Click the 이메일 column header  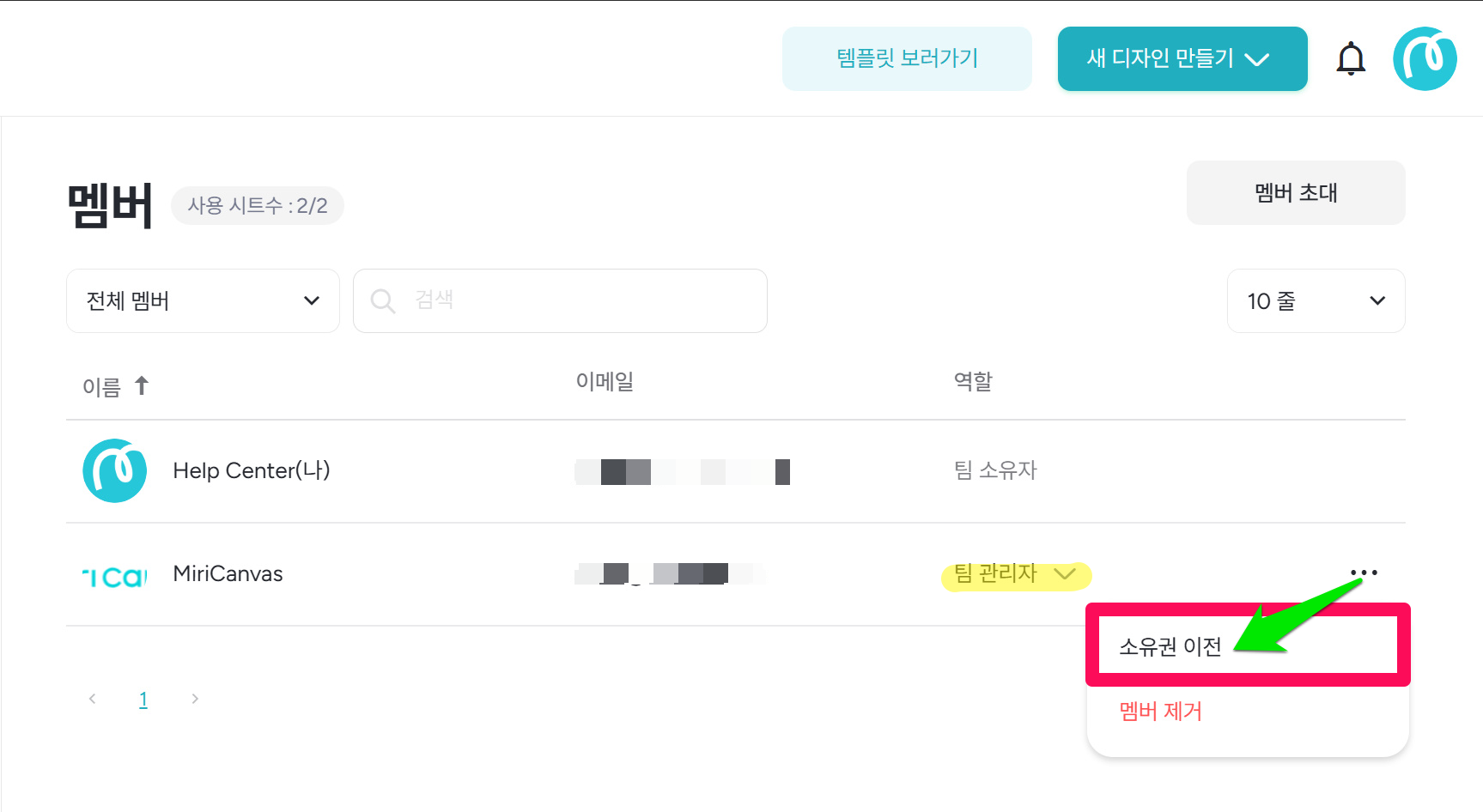[605, 381]
